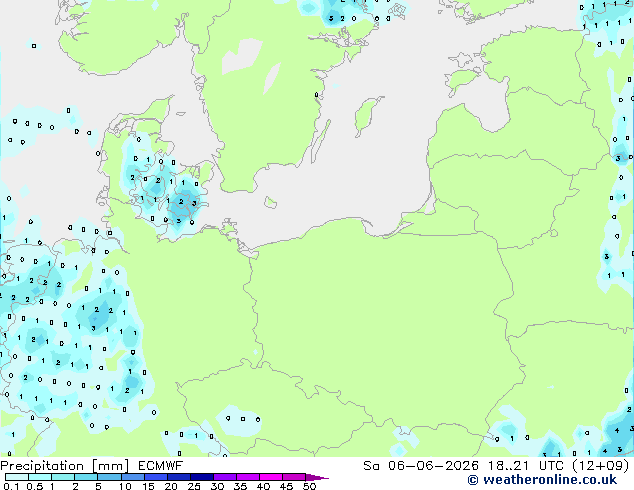Click the 20–25 mm dark blue legend swatch
This screenshot has height=490, width=634.
pos(178,477)
